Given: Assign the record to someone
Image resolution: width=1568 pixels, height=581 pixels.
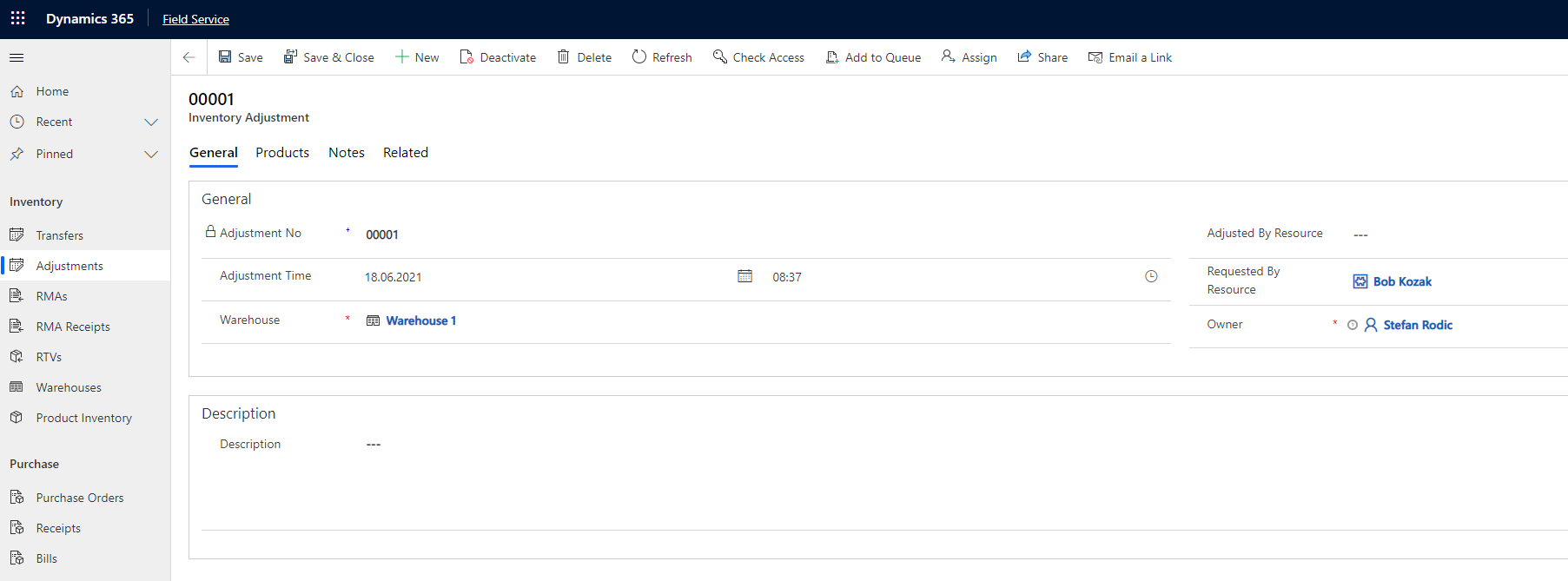Looking at the screenshot, I should (969, 57).
